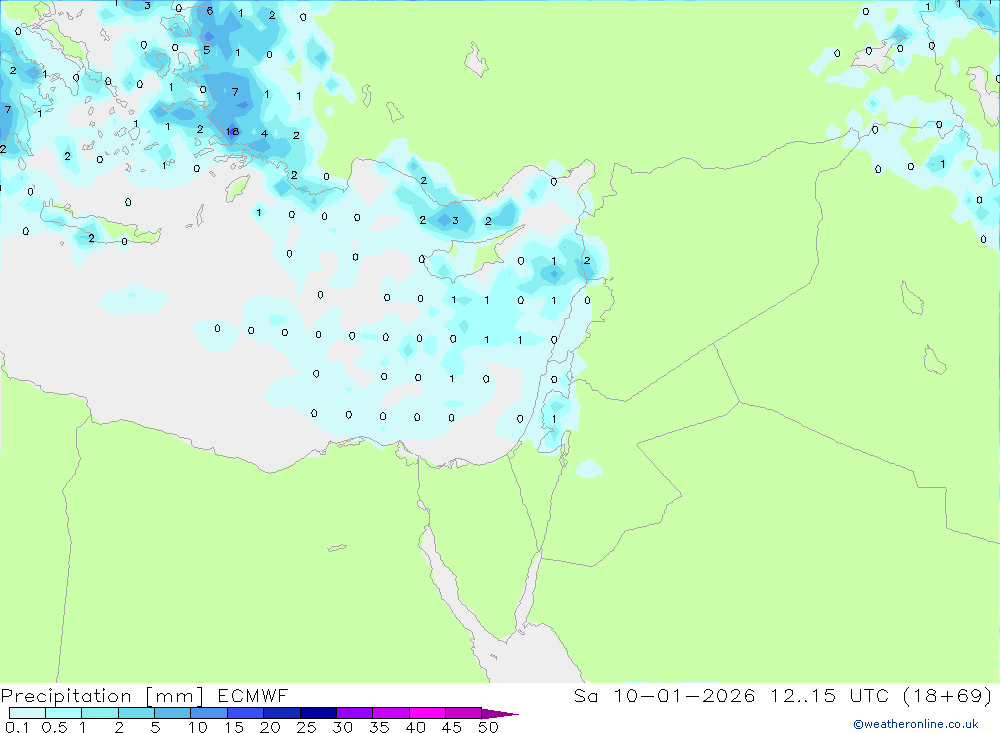The width and height of the screenshot is (1000, 733).
Task: Click the 'Precipitation [mm]' title text
Action: click(x=103, y=696)
